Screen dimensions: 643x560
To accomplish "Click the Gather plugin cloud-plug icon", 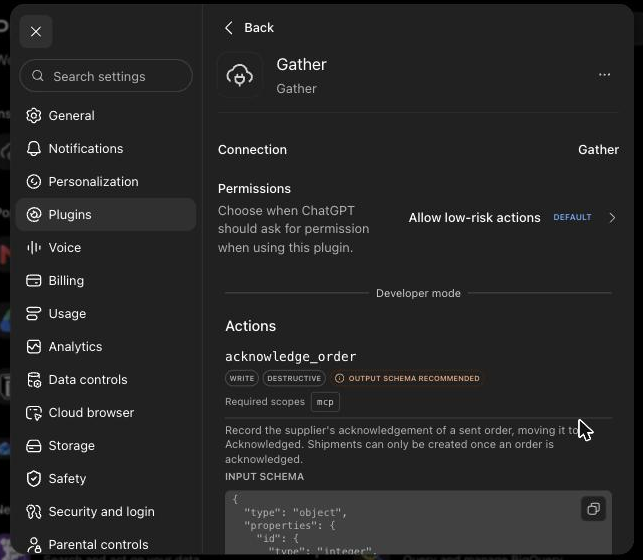I will click(x=239, y=75).
